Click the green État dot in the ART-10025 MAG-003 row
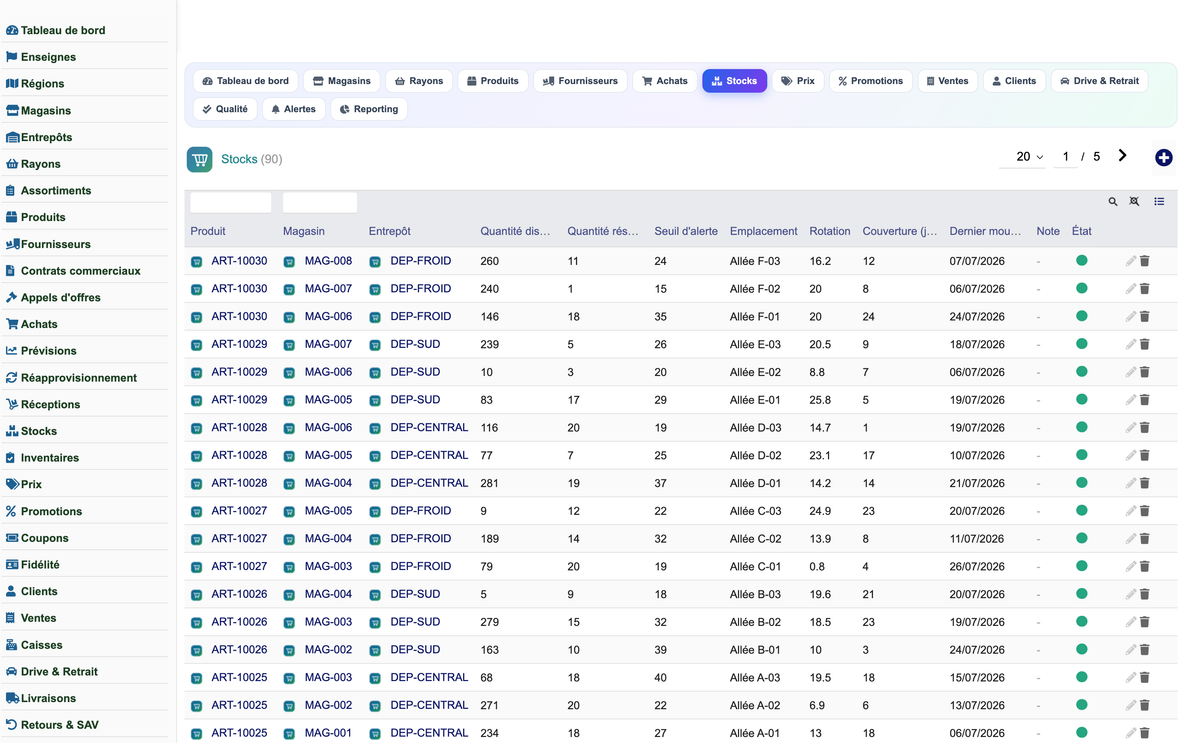 [1081, 677]
